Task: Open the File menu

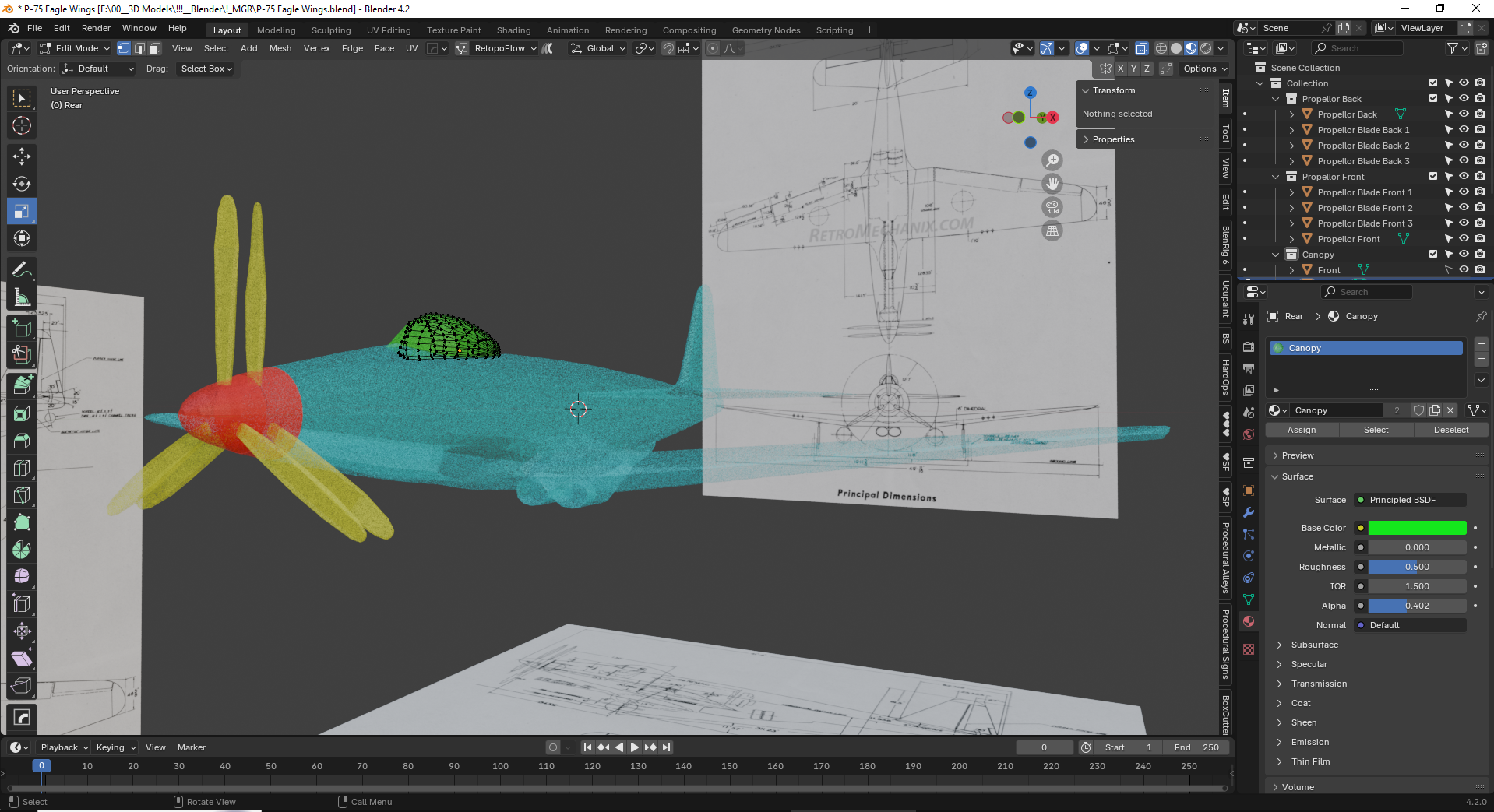Action: 35,28
